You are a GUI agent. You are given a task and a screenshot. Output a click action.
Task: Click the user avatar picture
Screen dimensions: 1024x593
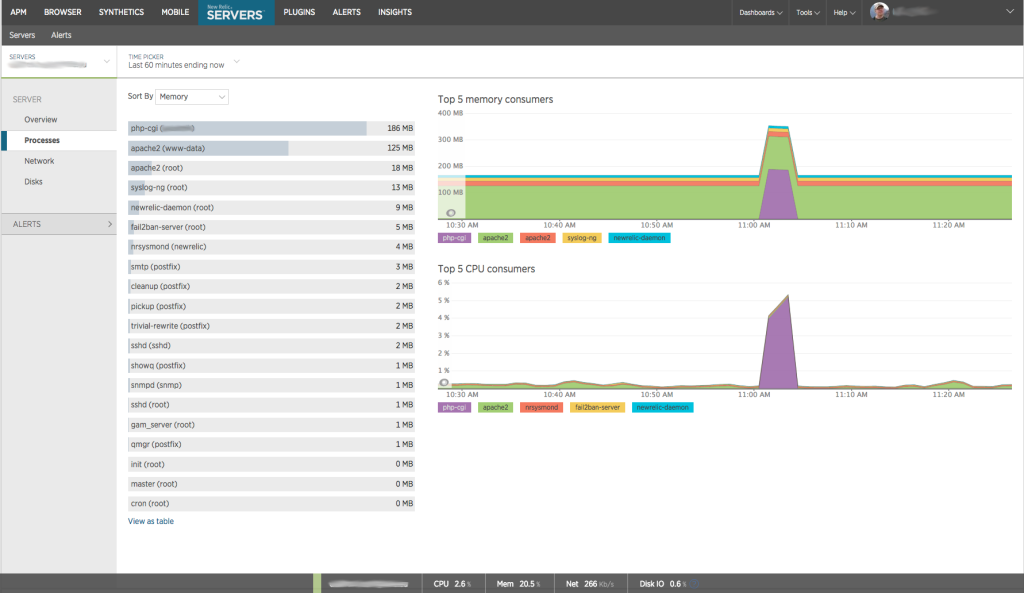tap(880, 12)
